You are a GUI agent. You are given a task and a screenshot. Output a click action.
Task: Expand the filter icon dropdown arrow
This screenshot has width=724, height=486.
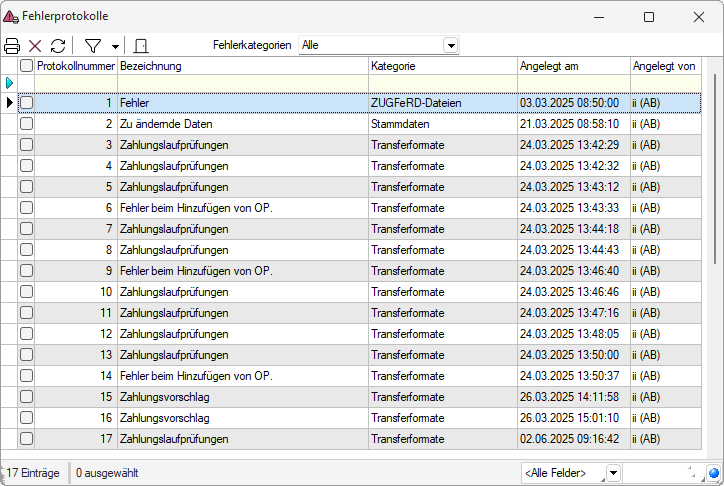pyautogui.click(x=115, y=47)
